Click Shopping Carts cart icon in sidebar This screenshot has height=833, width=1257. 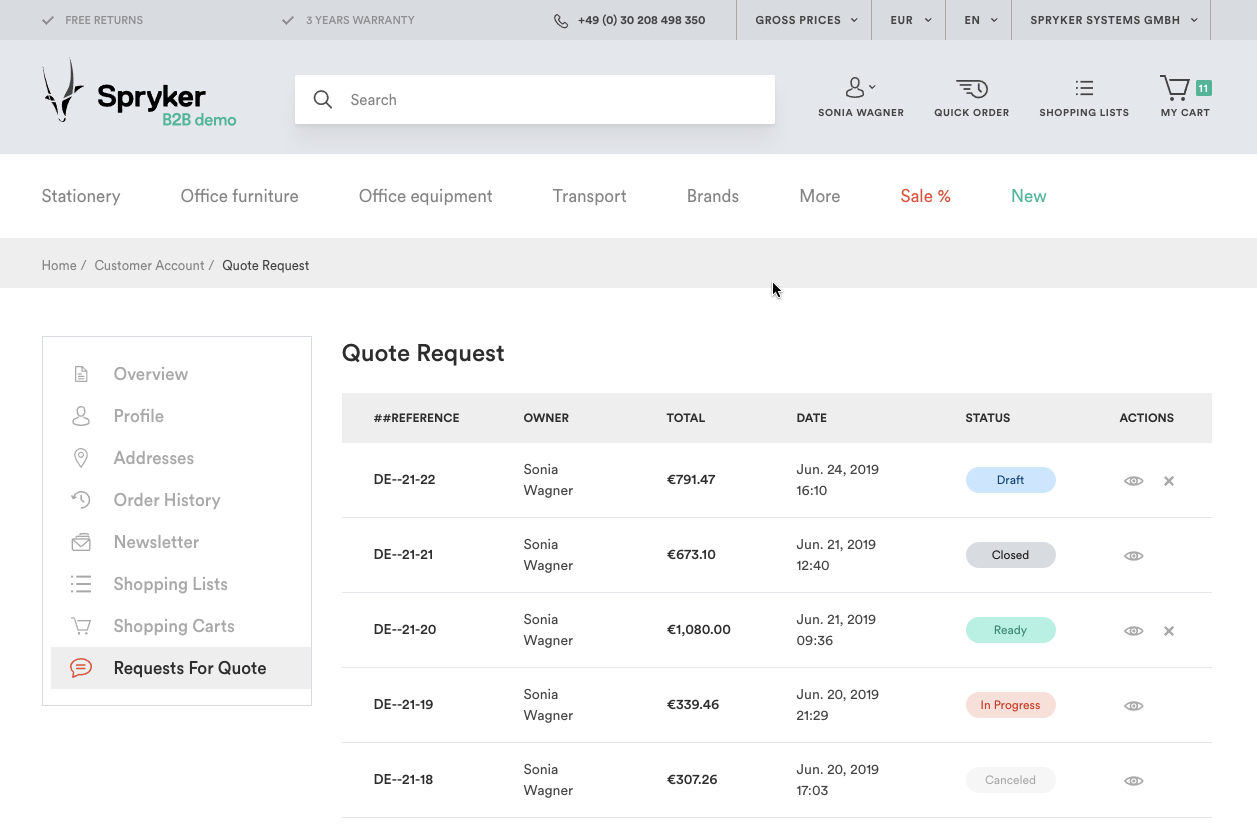81,626
